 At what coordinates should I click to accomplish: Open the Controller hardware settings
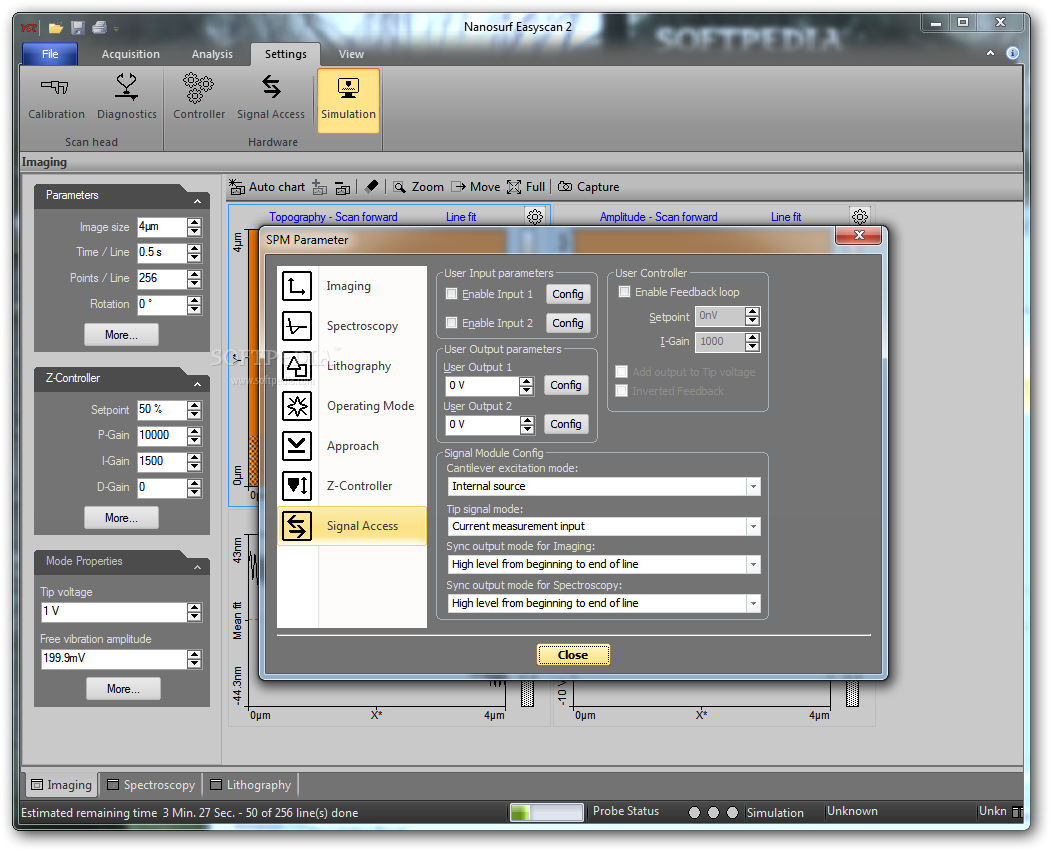click(x=199, y=98)
